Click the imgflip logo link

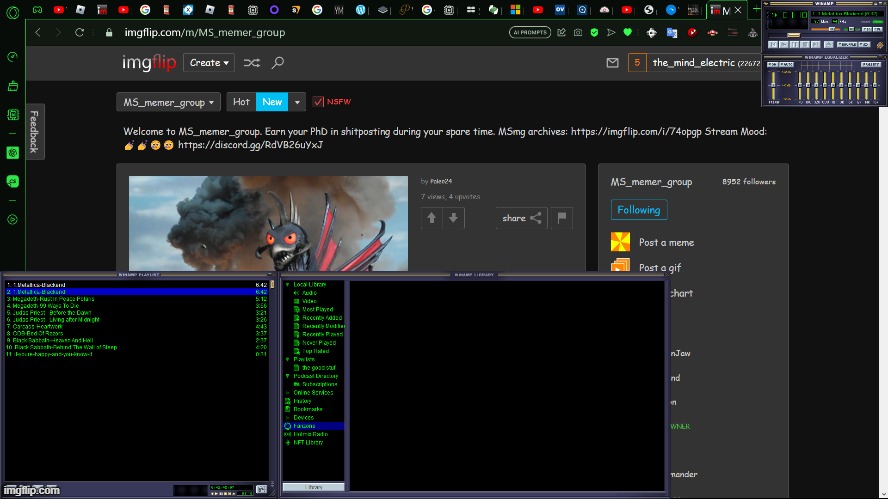150,63
